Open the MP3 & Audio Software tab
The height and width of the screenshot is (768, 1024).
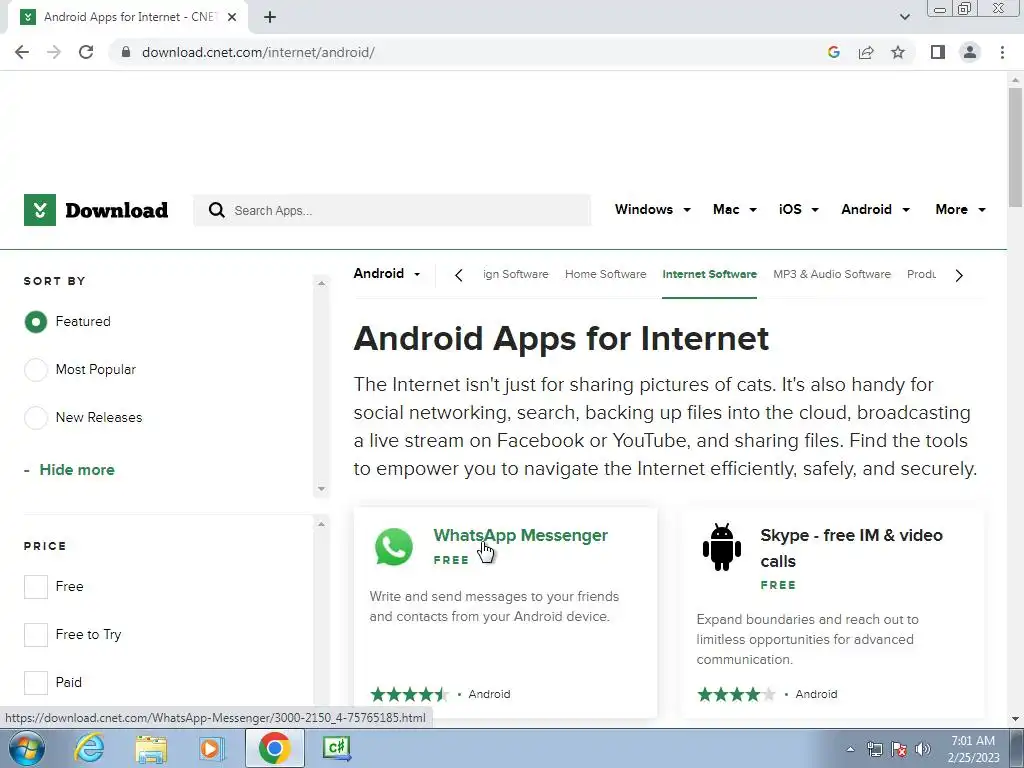pos(832,274)
